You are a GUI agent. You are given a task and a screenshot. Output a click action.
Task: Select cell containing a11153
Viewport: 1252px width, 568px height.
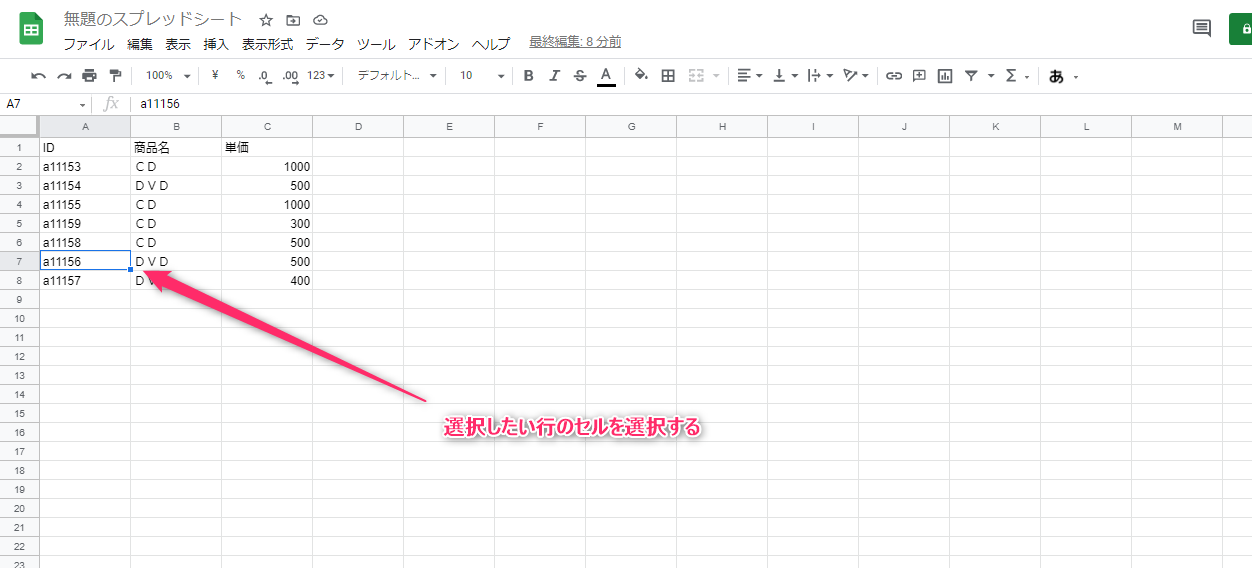point(85,167)
